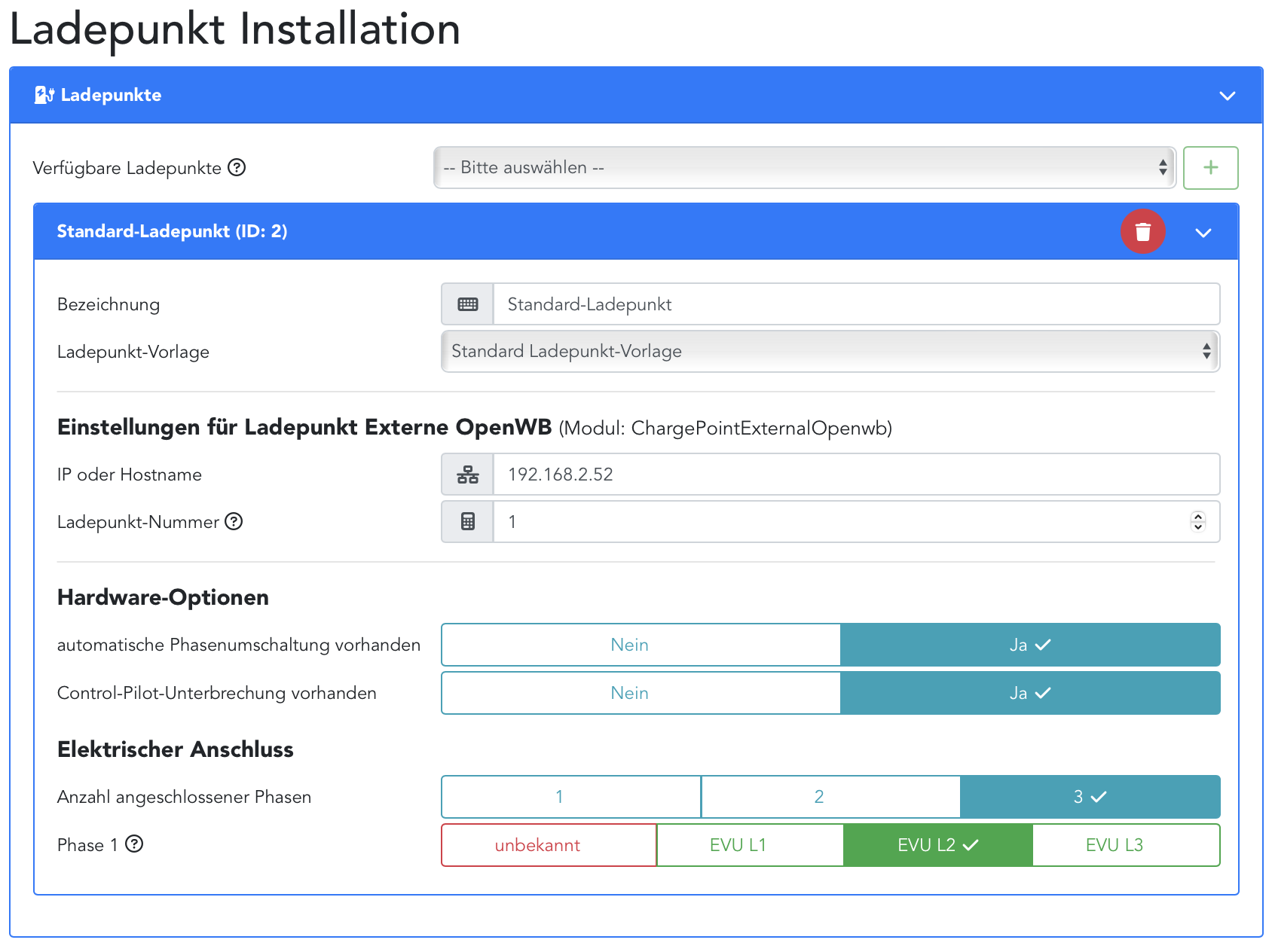1272x952 pixels.
Task: Click the keyboard icon beside Bezeichnung field
Action: [x=467, y=304]
